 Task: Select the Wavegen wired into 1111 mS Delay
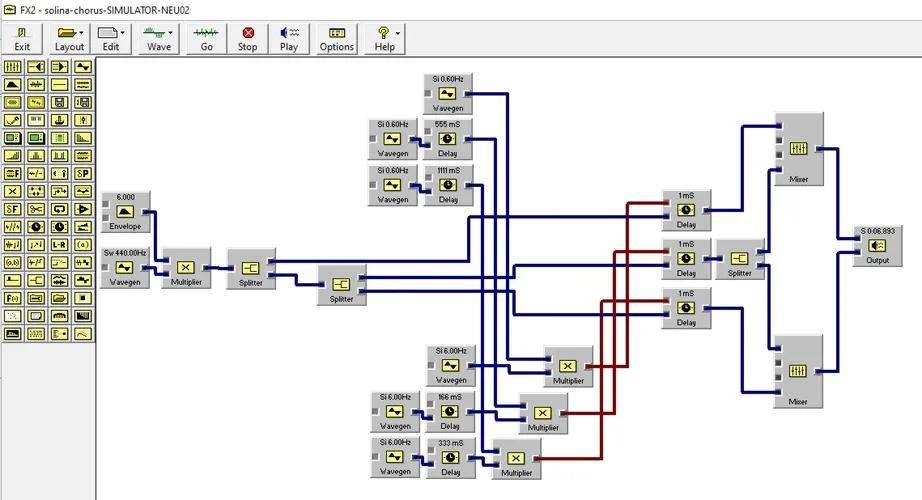pyautogui.click(x=392, y=185)
